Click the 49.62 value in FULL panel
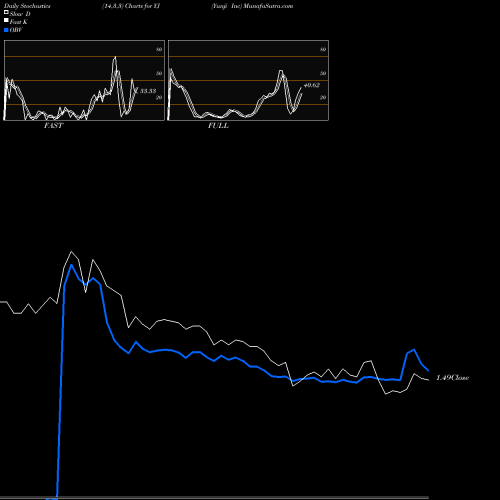The width and height of the screenshot is (500, 500). (312, 85)
